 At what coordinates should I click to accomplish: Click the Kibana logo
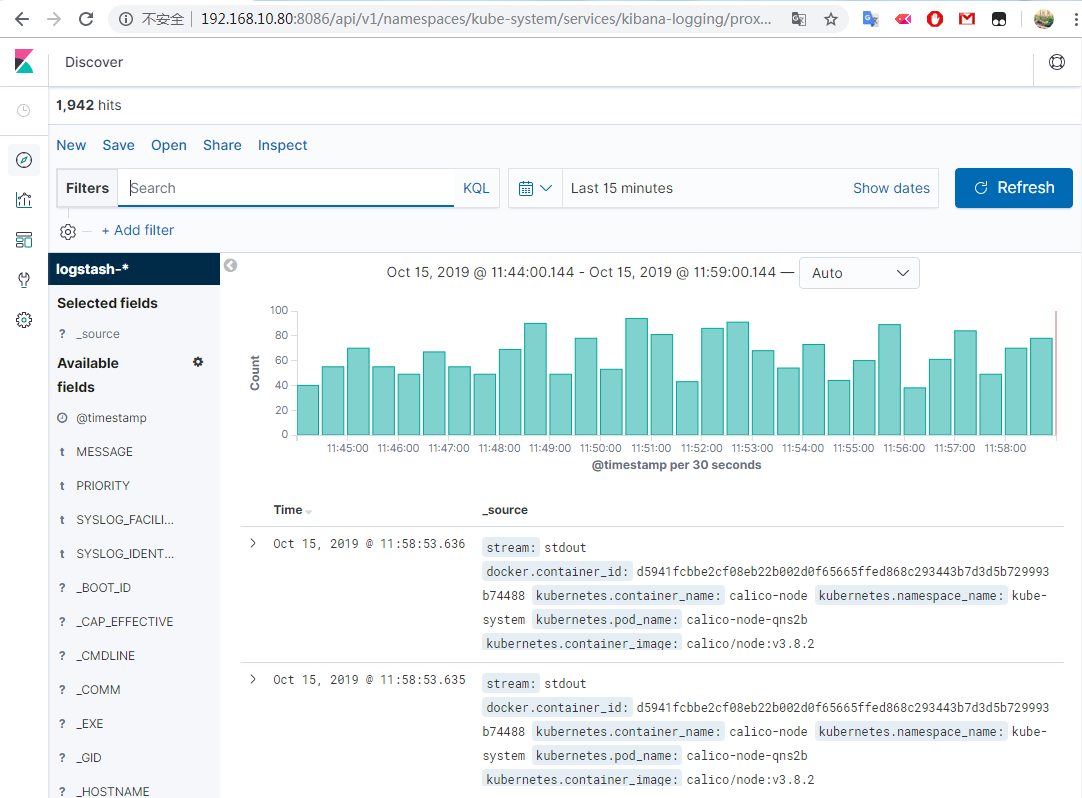(x=24, y=62)
